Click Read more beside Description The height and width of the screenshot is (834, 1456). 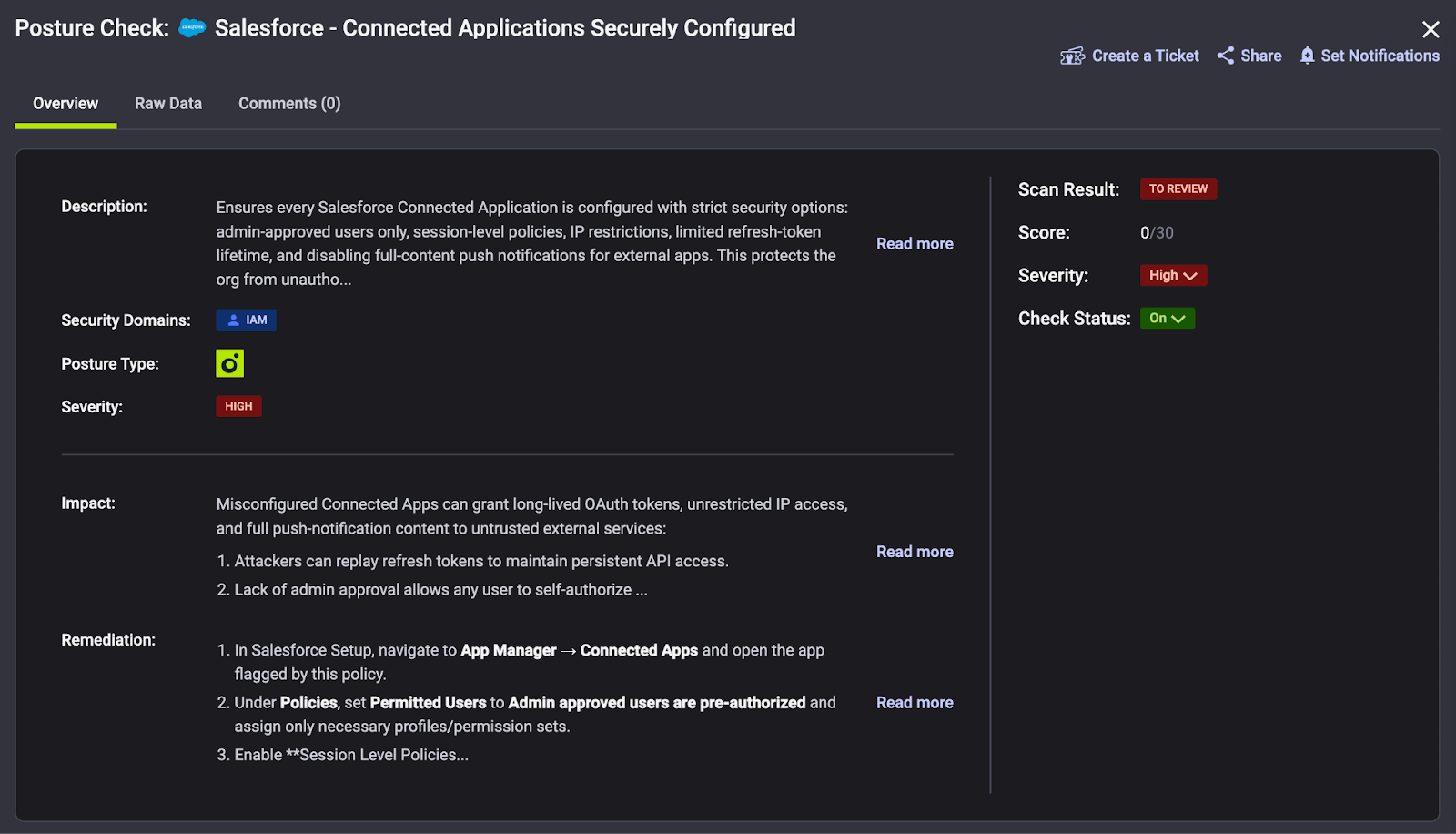pyautogui.click(x=915, y=244)
